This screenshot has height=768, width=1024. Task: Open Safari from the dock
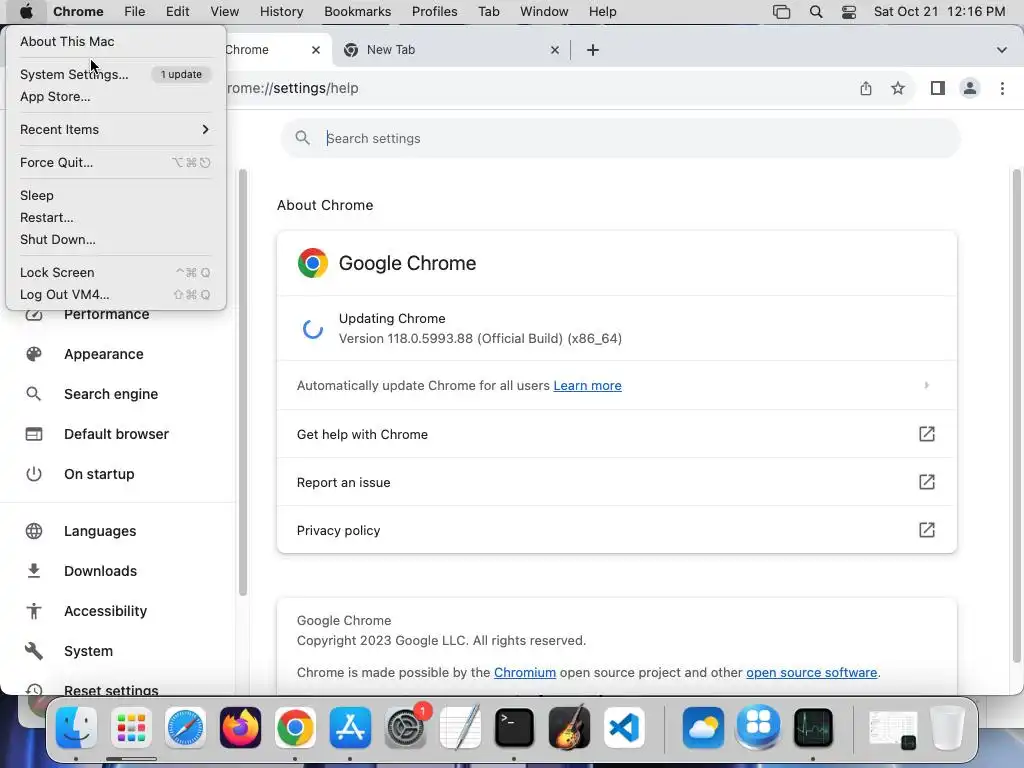pyautogui.click(x=185, y=728)
